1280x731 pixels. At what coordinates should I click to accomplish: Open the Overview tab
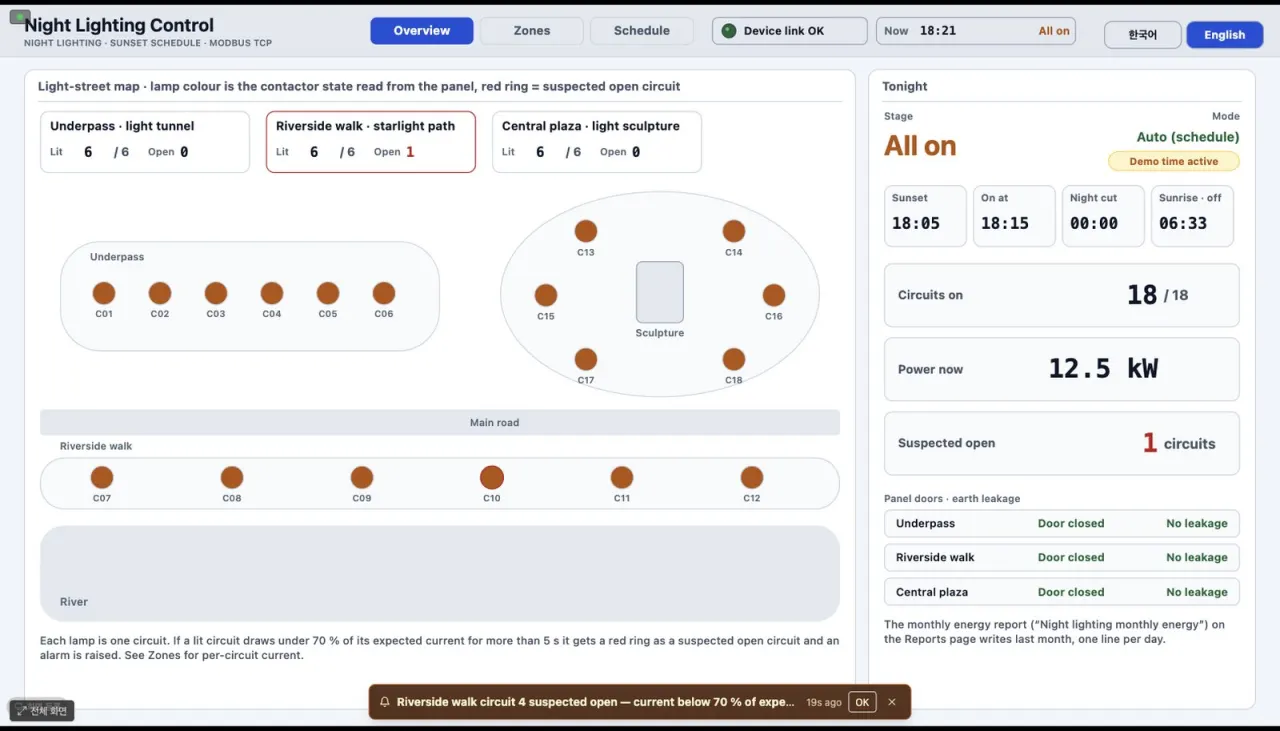tap(422, 31)
